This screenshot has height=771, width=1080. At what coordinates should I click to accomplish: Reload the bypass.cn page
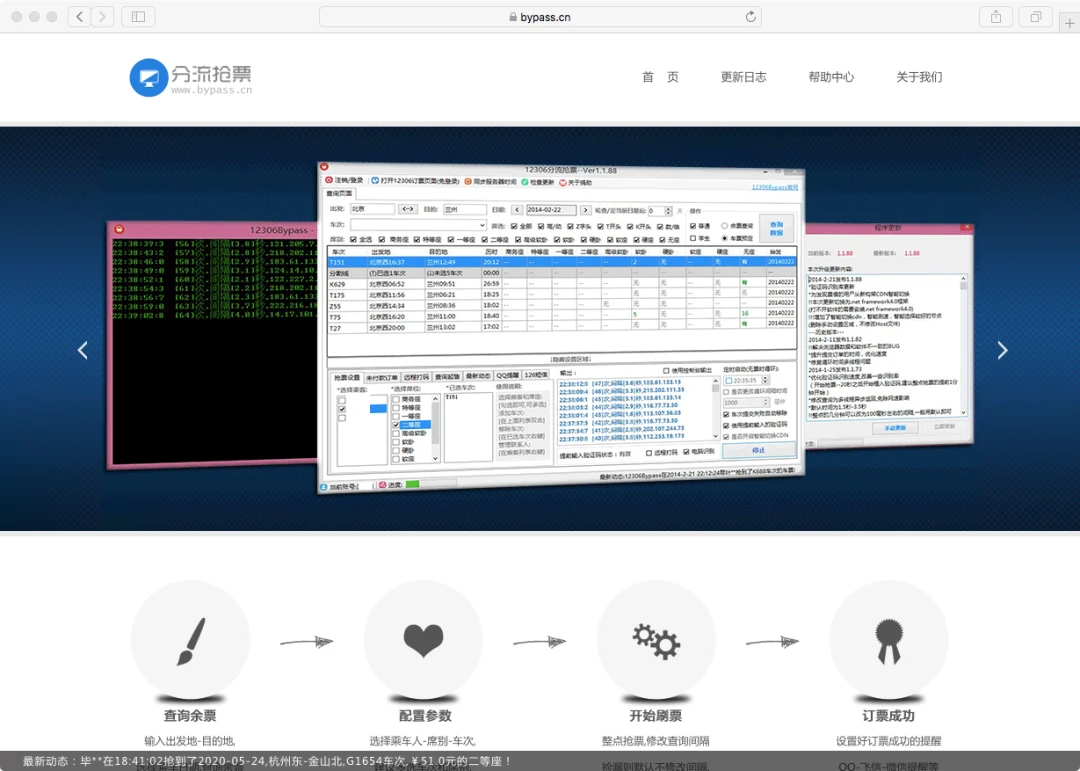click(x=750, y=17)
